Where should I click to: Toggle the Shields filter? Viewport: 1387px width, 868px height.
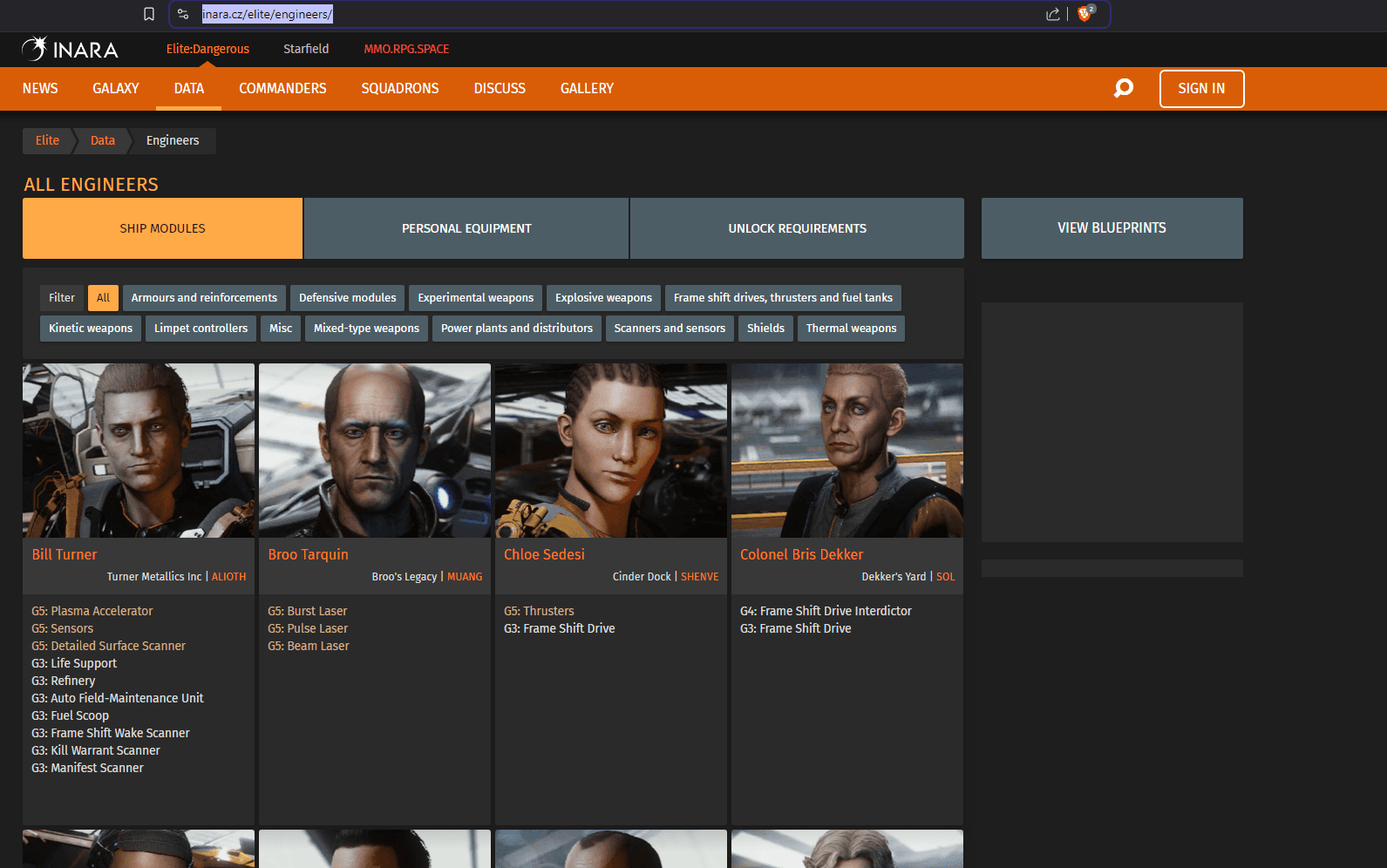pos(765,329)
